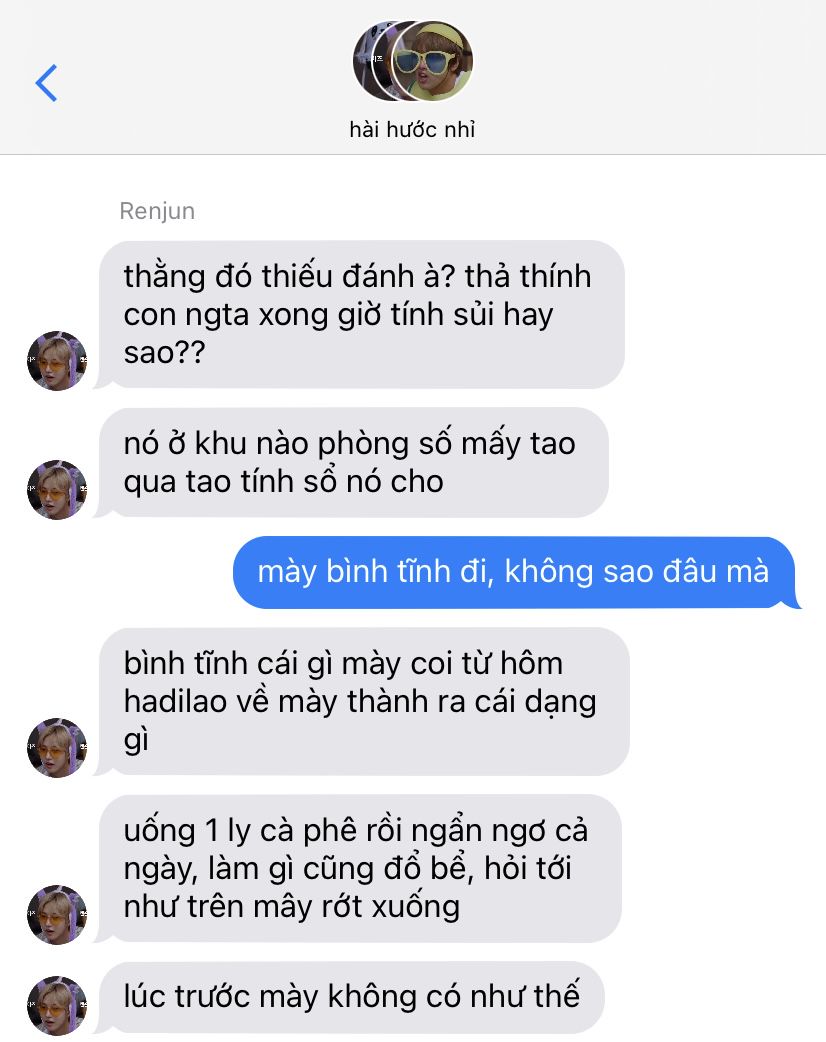This screenshot has height=1042, width=826.
Task: Open group info via "hài hước nhỉ" title
Action: point(412,129)
